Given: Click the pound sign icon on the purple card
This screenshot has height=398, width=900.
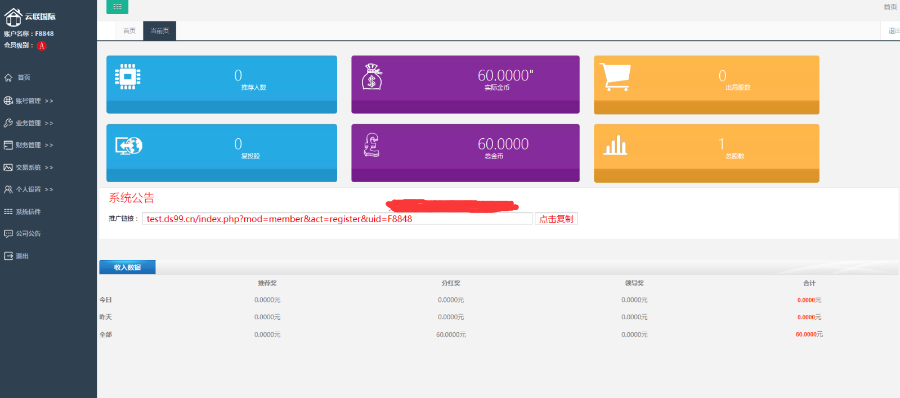Looking at the screenshot, I should pyautogui.click(x=372, y=145).
